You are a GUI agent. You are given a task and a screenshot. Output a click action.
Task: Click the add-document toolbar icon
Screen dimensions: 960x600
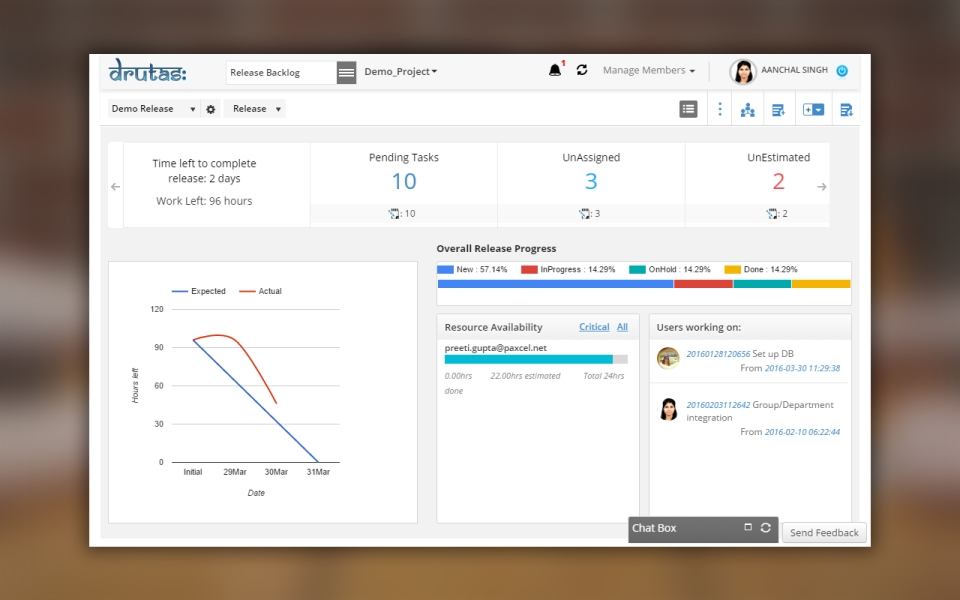click(813, 108)
